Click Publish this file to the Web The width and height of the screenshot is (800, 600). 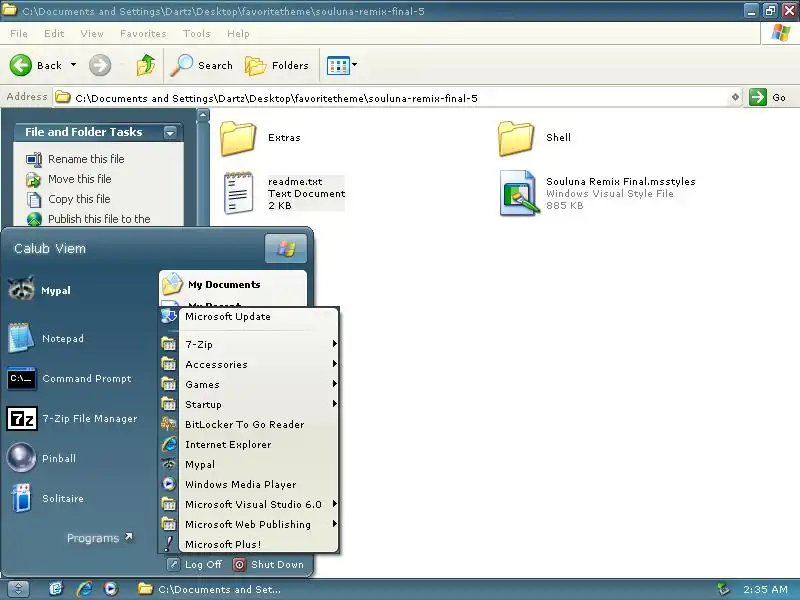tap(99, 219)
